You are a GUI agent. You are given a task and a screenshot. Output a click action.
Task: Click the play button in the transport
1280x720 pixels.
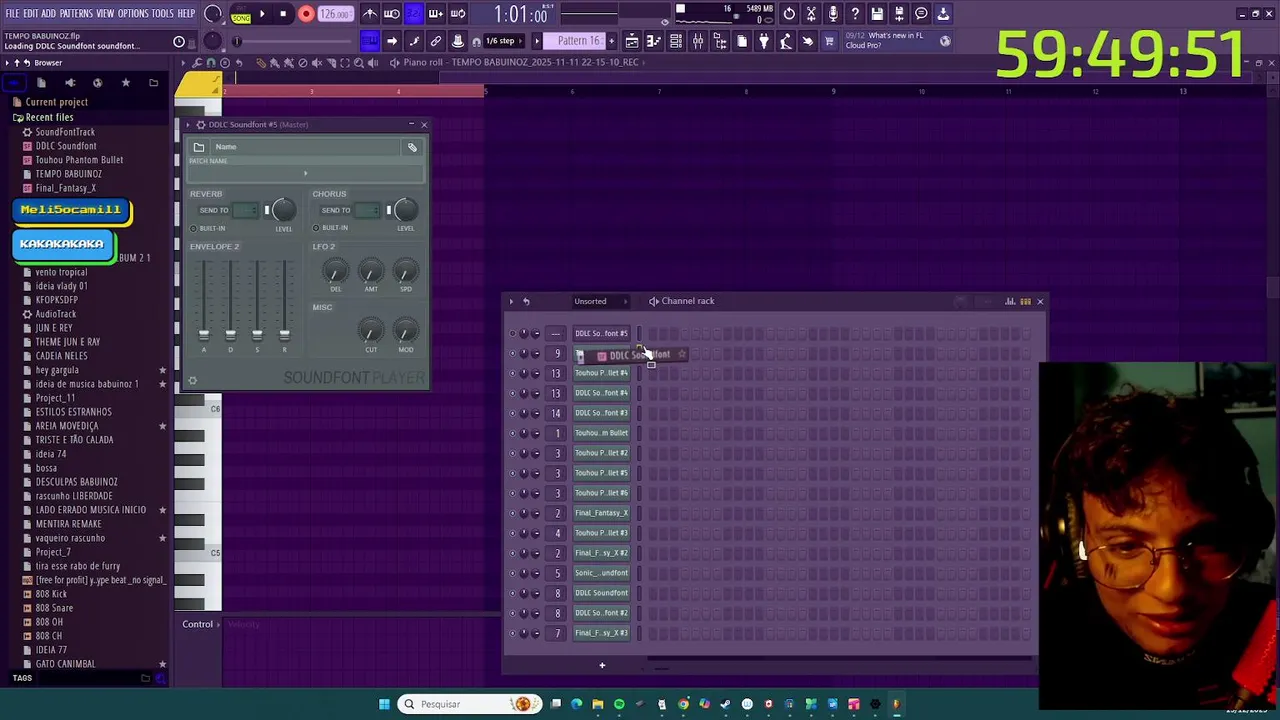(262, 14)
